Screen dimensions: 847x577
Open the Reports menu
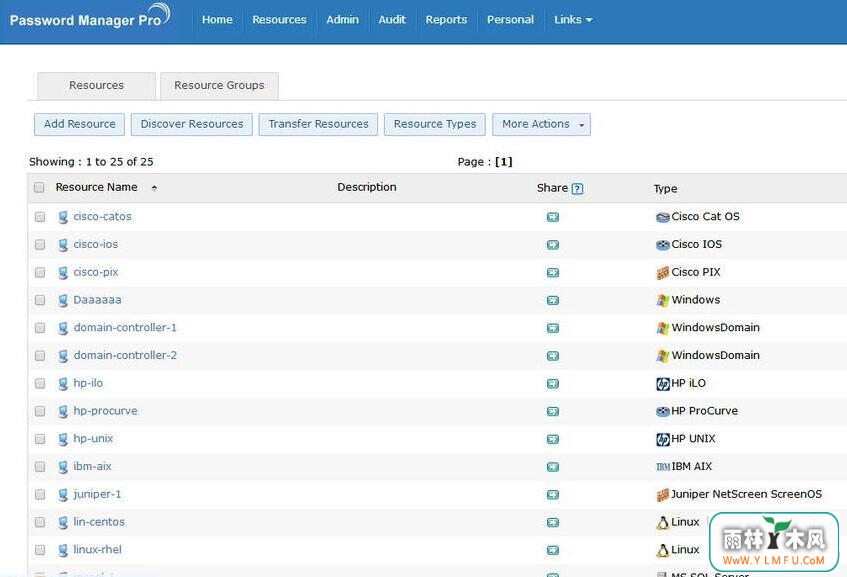pos(446,19)
